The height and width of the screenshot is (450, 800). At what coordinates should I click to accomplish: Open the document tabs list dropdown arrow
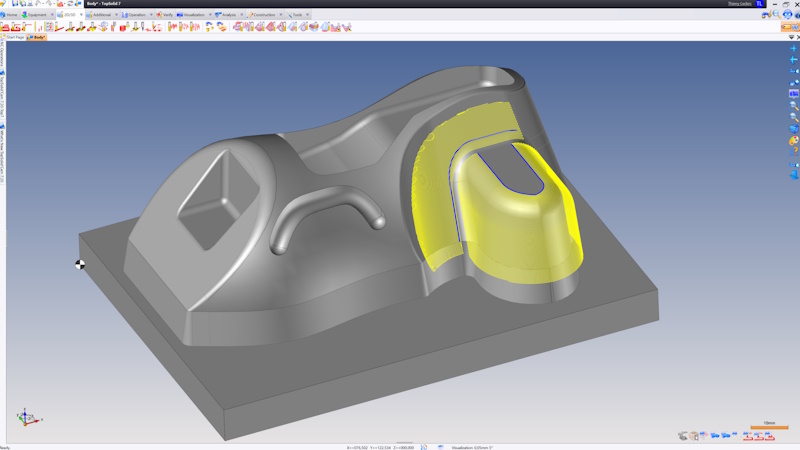tap(791, 37)
